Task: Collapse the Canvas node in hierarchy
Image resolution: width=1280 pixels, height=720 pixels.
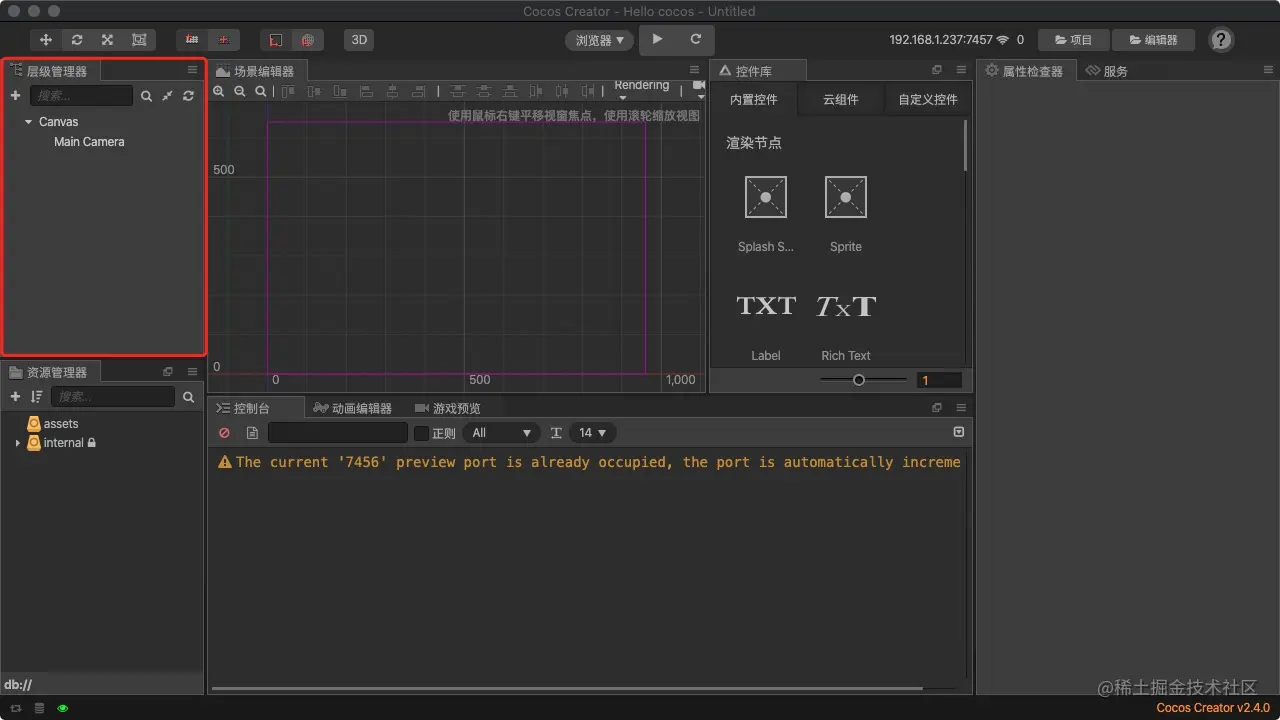Action: click(x=28, y=122)
